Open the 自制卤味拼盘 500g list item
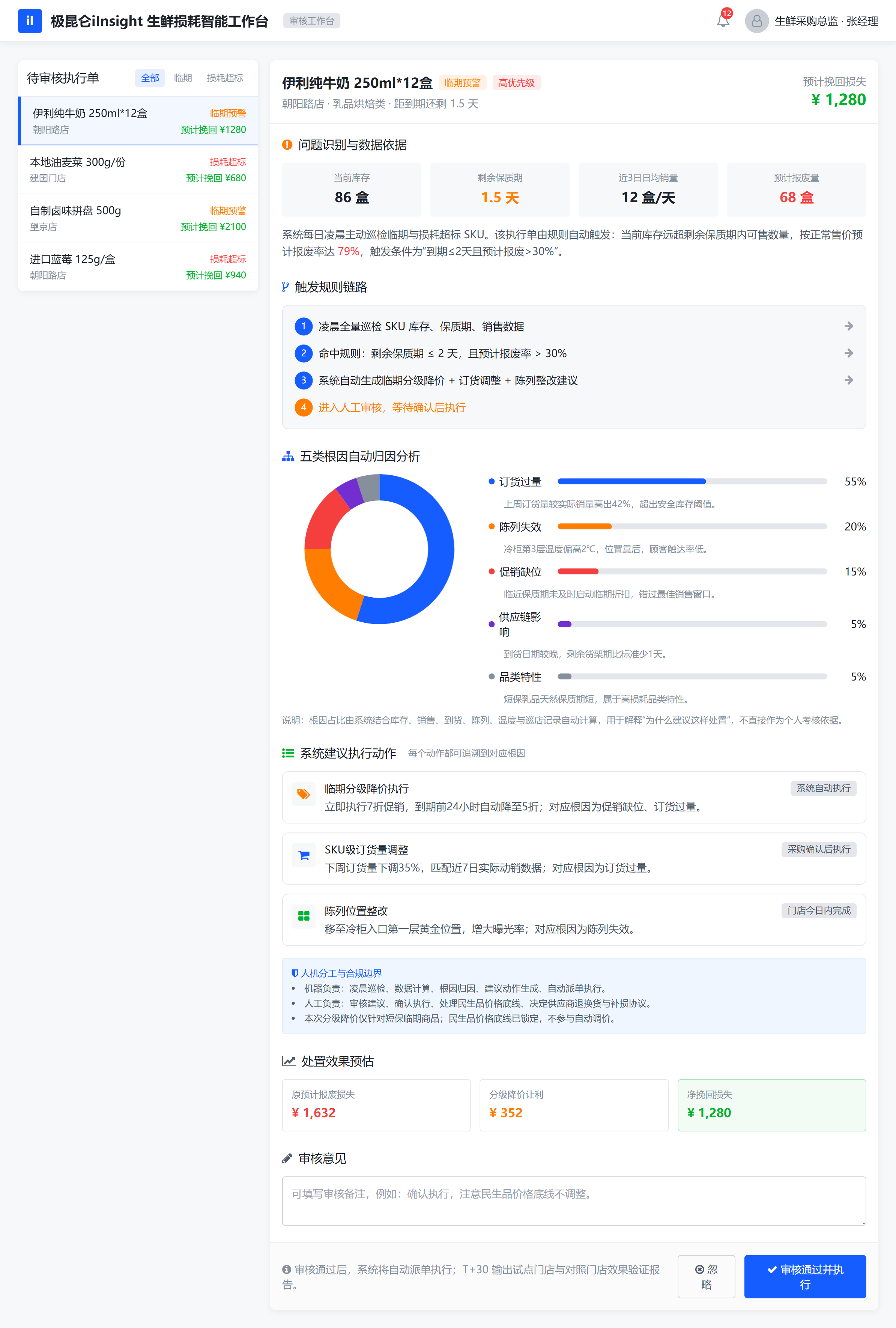Screen dimensions: 896x1328 tap(138, 218)
